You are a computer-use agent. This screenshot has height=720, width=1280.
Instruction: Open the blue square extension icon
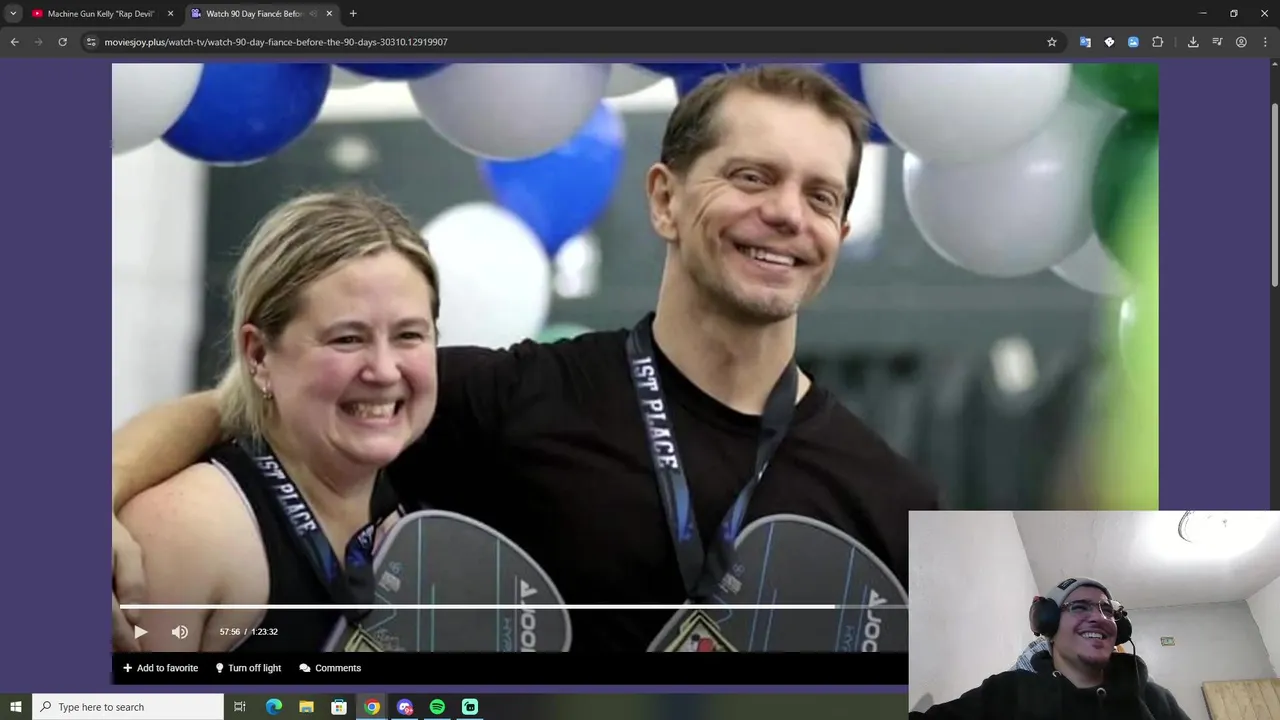1133,42
